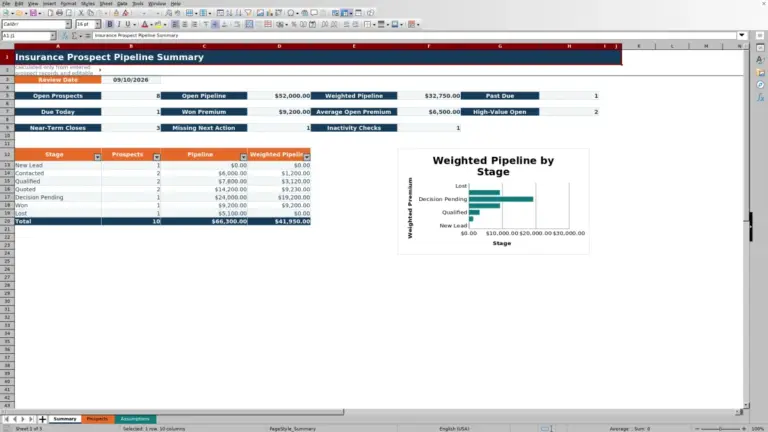
Task: Go to the last sheet navigation arrow
Action: (x=31, y=419)
